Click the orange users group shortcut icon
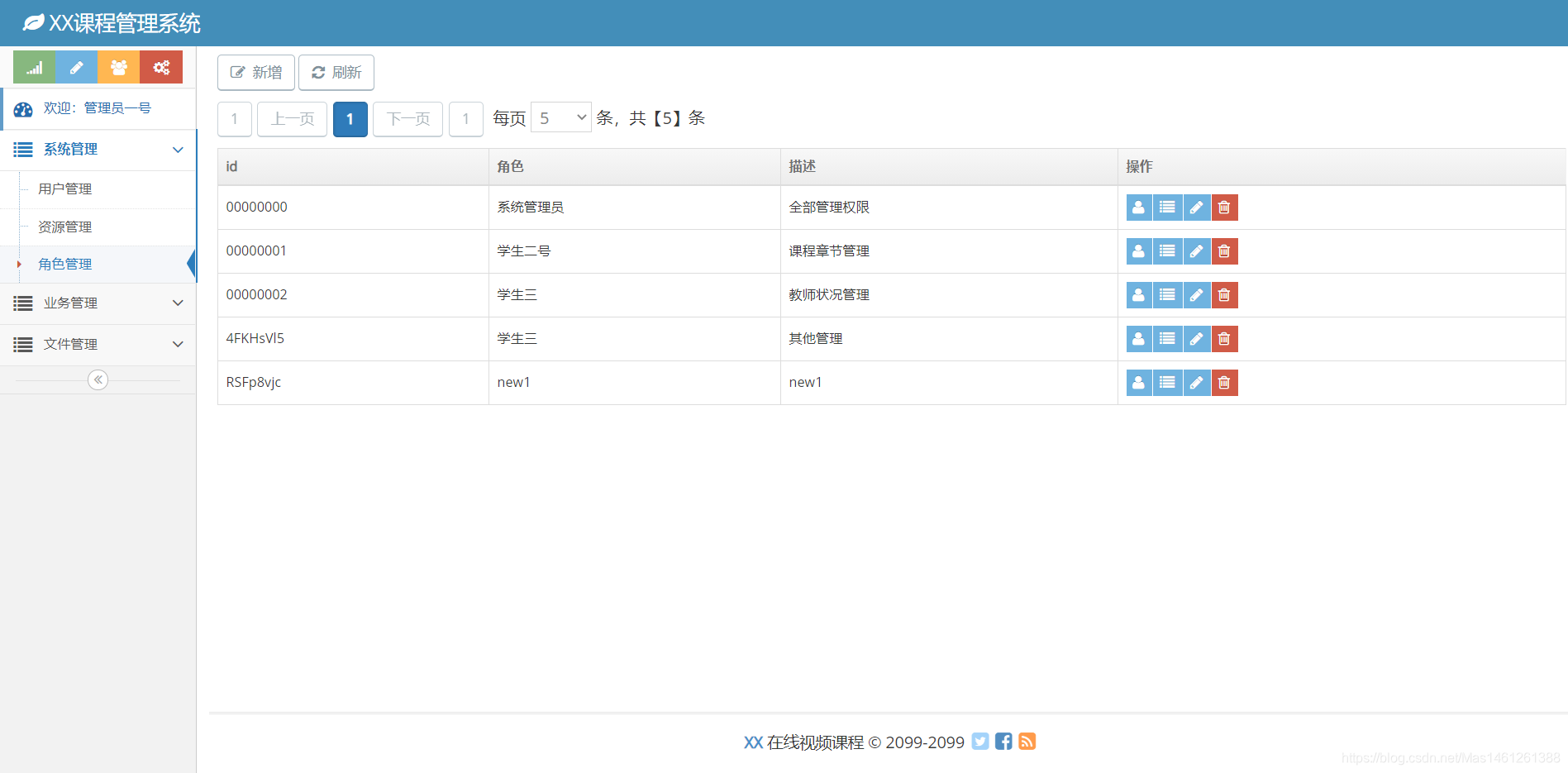 (119, 67)
